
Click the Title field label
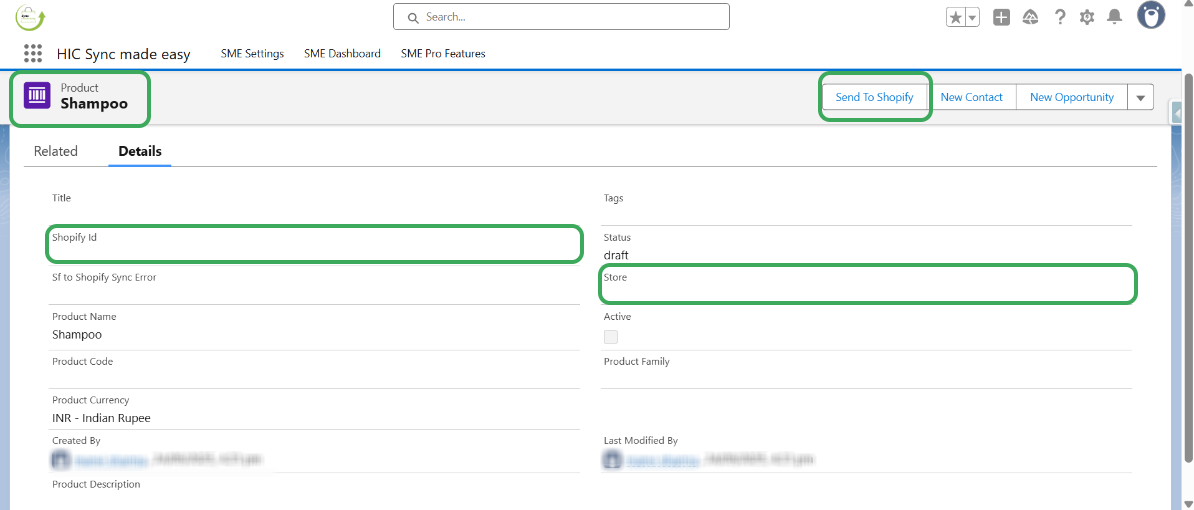(x=61, y=198)
